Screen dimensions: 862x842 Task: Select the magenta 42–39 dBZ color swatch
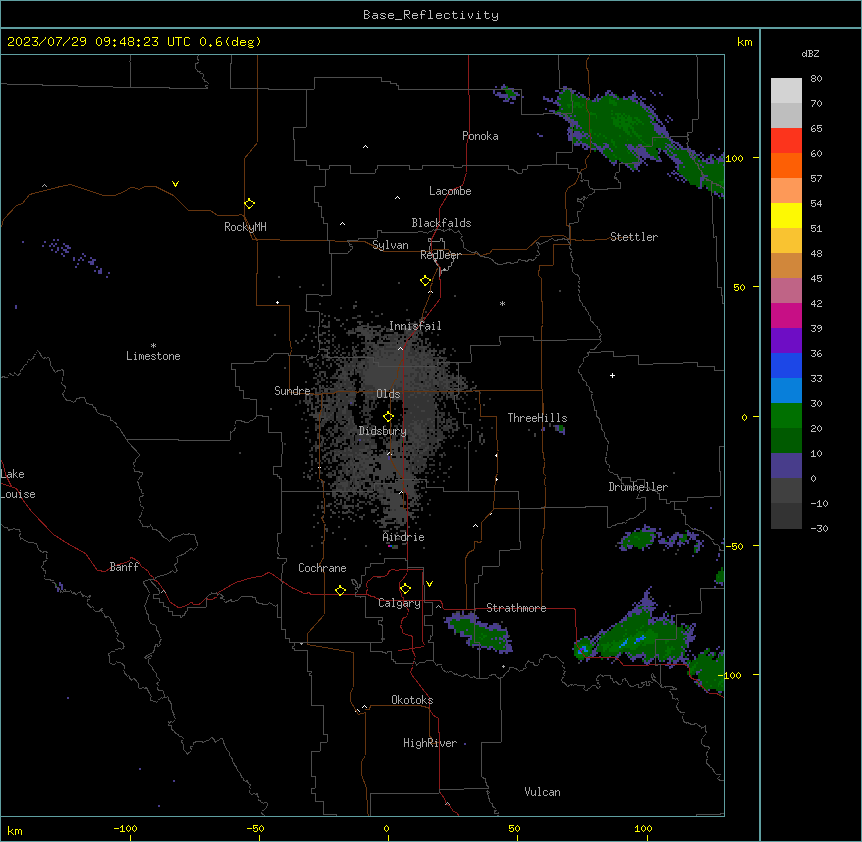click(x=786, y=315)
